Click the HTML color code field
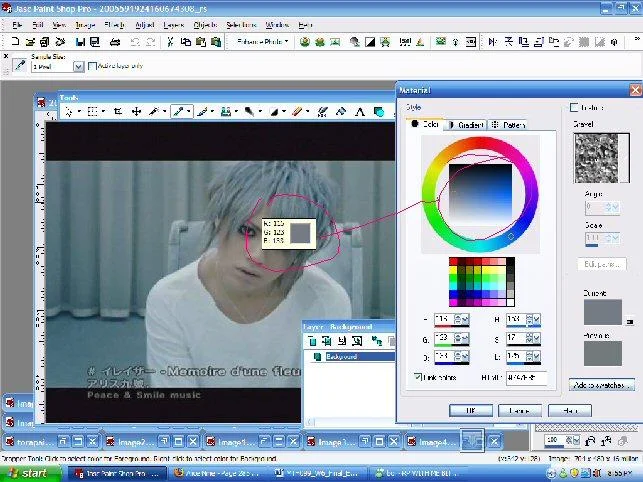 pos(526,377)
